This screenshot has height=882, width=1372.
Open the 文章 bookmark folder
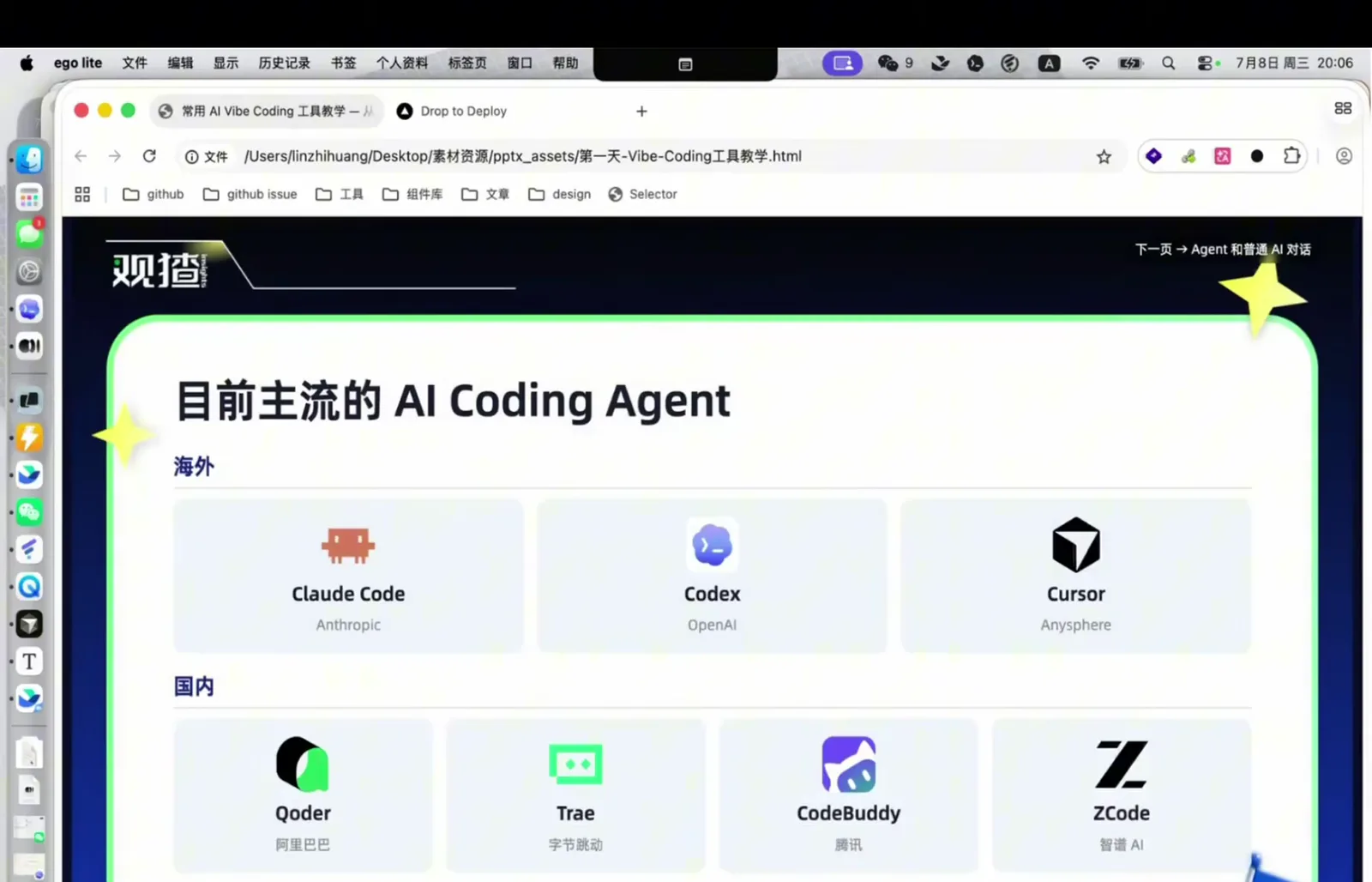tap(485, 195)
